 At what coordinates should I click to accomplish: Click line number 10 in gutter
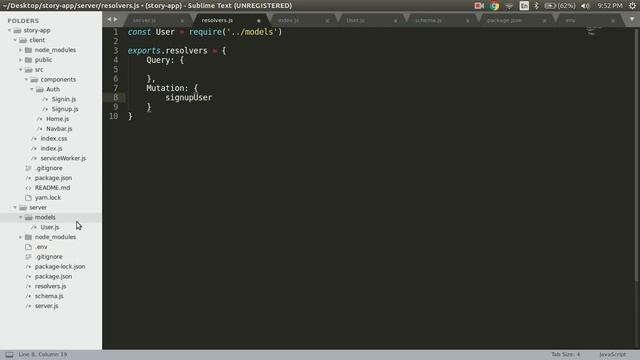pyautogui.click(x=113, y=116)
